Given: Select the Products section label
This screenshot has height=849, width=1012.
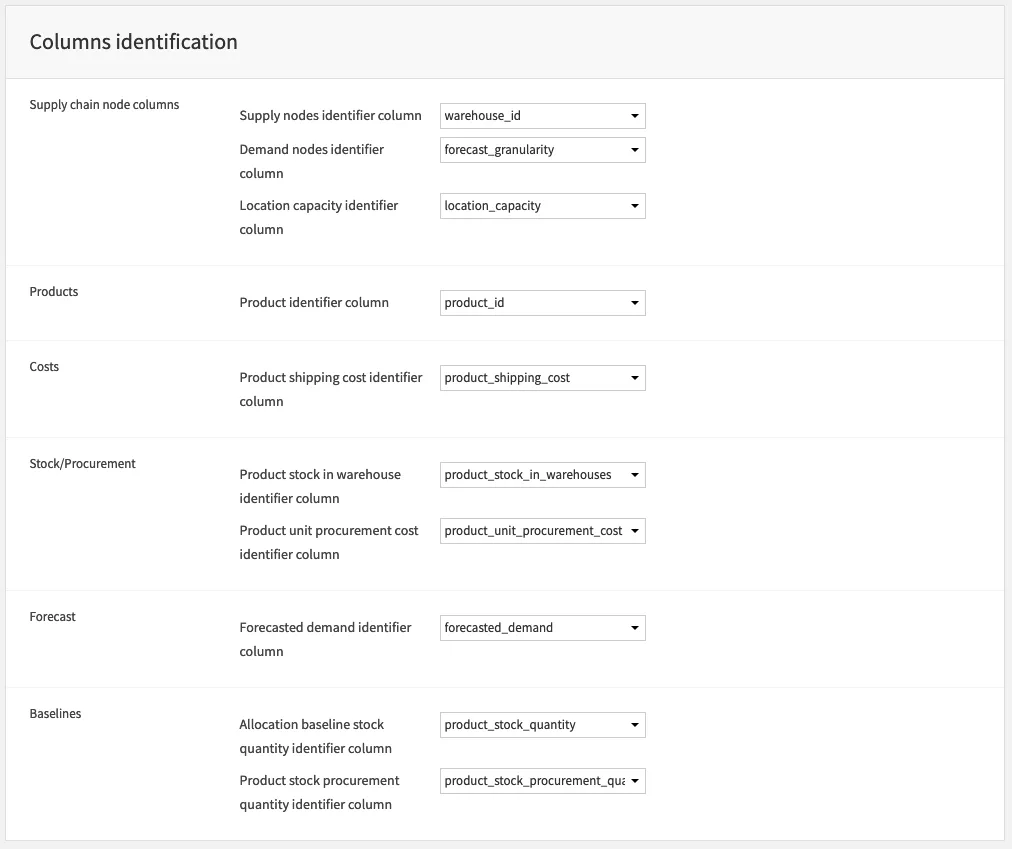Looking at the screenshot, I should [54, 292].
